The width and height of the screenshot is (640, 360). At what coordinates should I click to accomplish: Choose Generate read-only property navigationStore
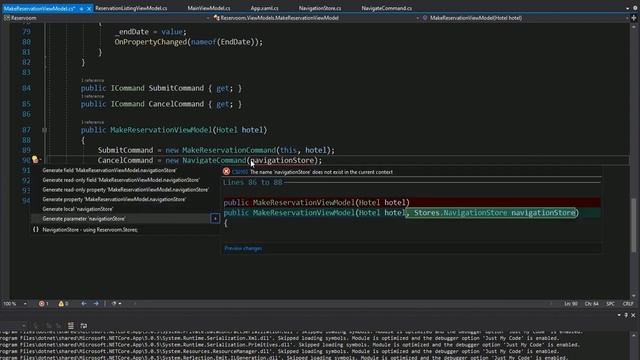point(125,190)
